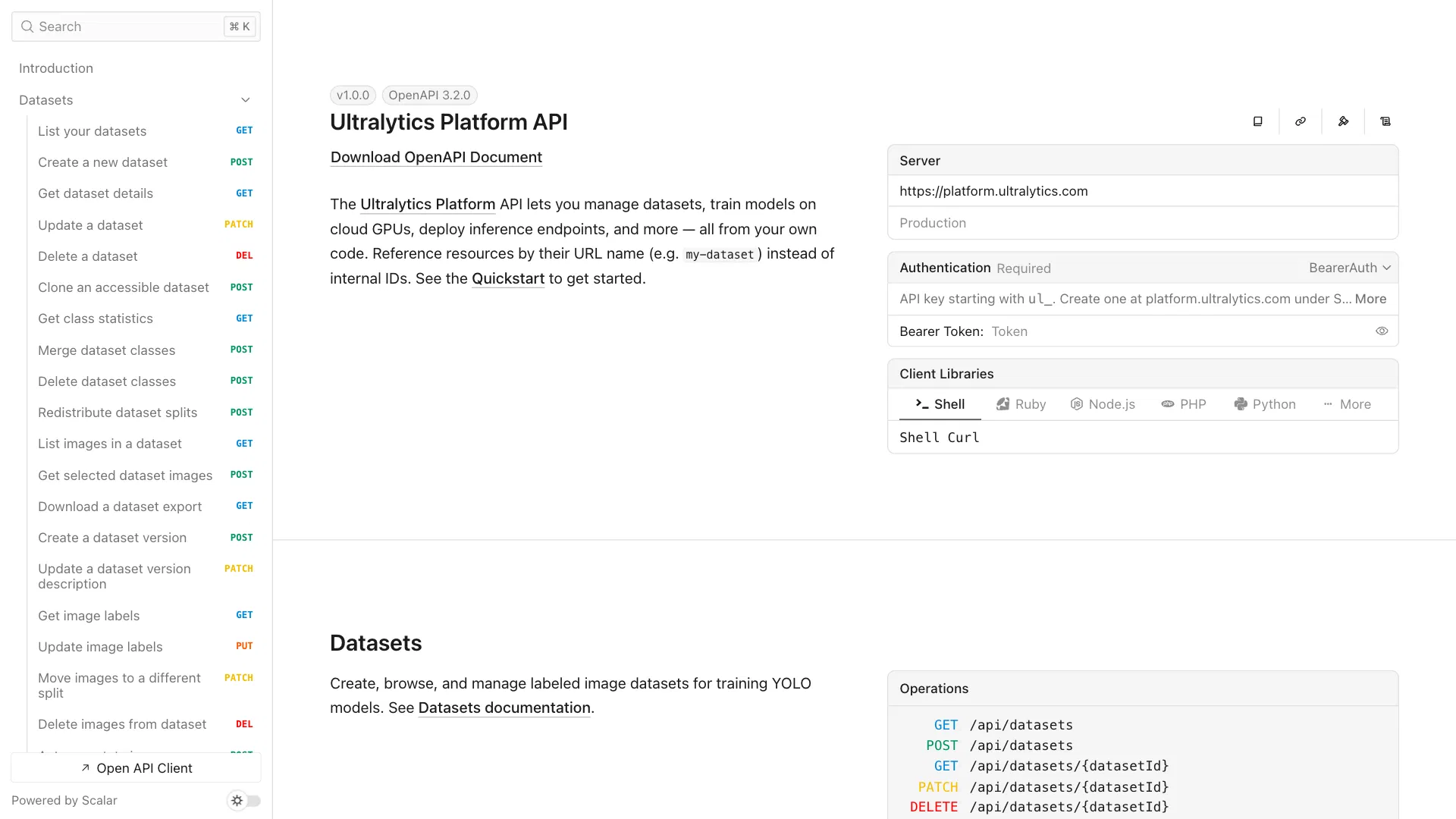Click PATCH /api/datasets/{datasetId} operation
The width and height of the screenshot is (1456, 819).
1043,787
